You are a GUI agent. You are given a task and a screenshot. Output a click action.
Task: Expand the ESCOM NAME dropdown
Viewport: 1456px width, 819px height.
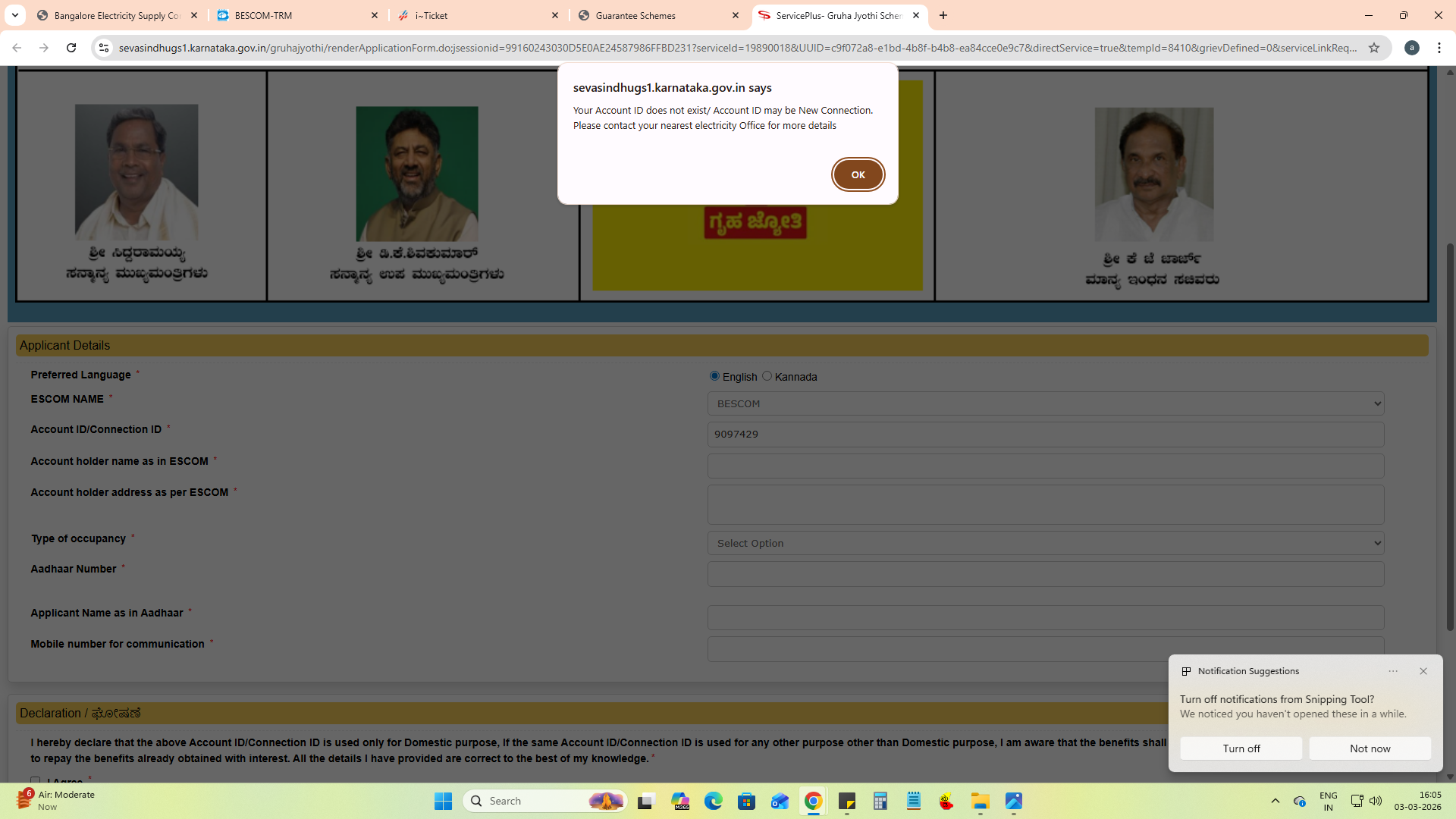point(1046,403)
